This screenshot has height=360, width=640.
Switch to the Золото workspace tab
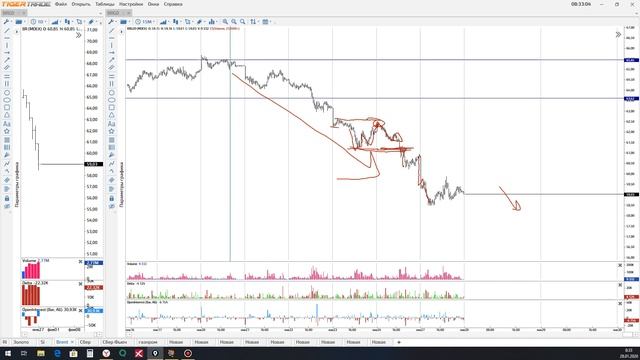pos(21,342)
